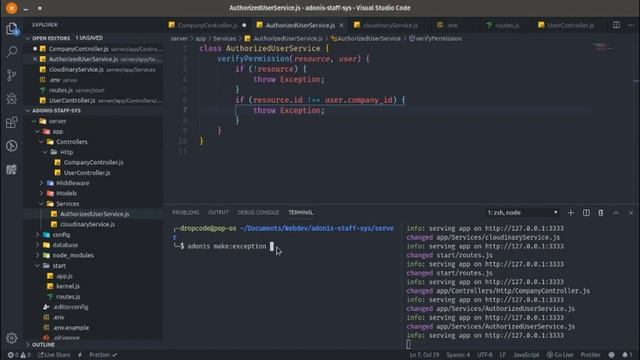Place cursor on line 7 throw Exception
640x360 pixels.
pyautogui.click(x=289, y=110)
